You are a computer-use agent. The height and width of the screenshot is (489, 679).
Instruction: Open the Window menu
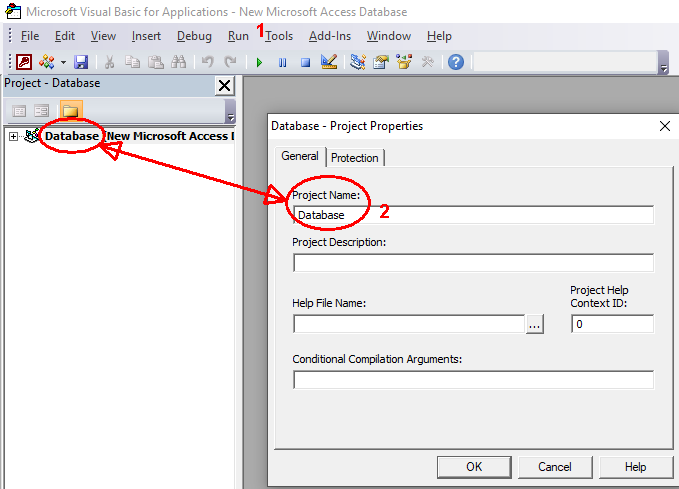(x=389, y=36)
